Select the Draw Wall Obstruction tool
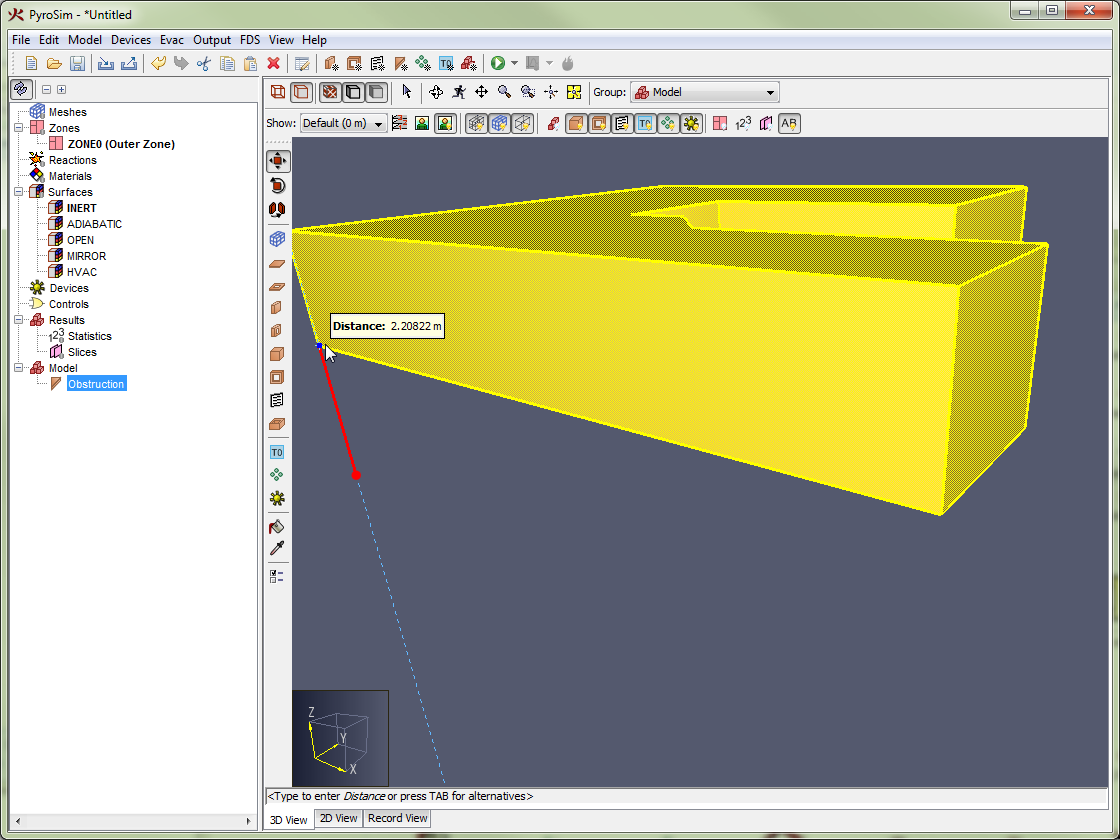This screenshot has height=840, width=1120. [277, 308]
